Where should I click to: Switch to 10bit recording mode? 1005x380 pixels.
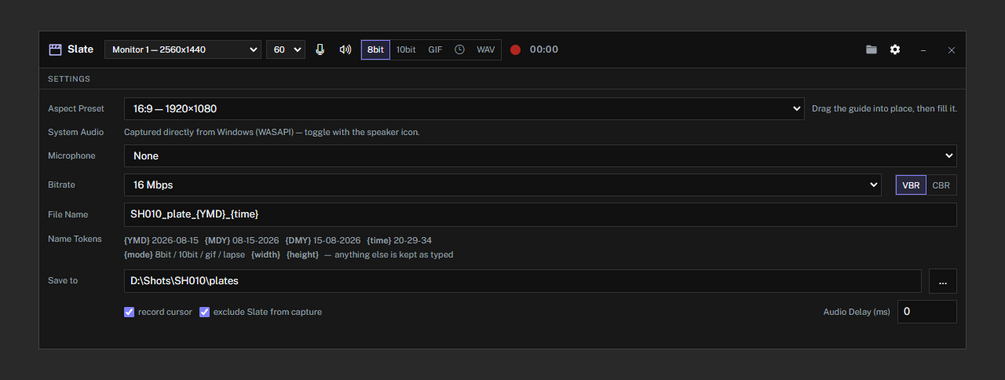pyautogui.click(x=406, y=49)
